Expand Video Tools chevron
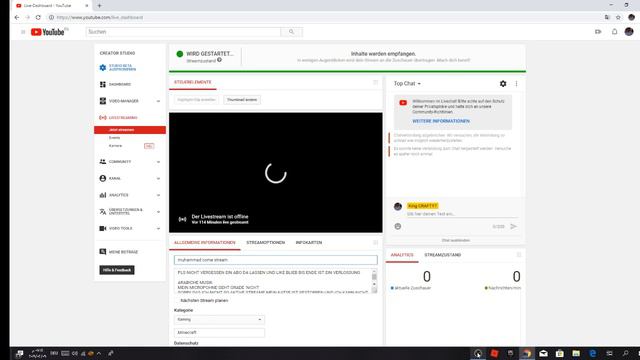The width and height of the screenshot is (640, 360). [158, 229]
